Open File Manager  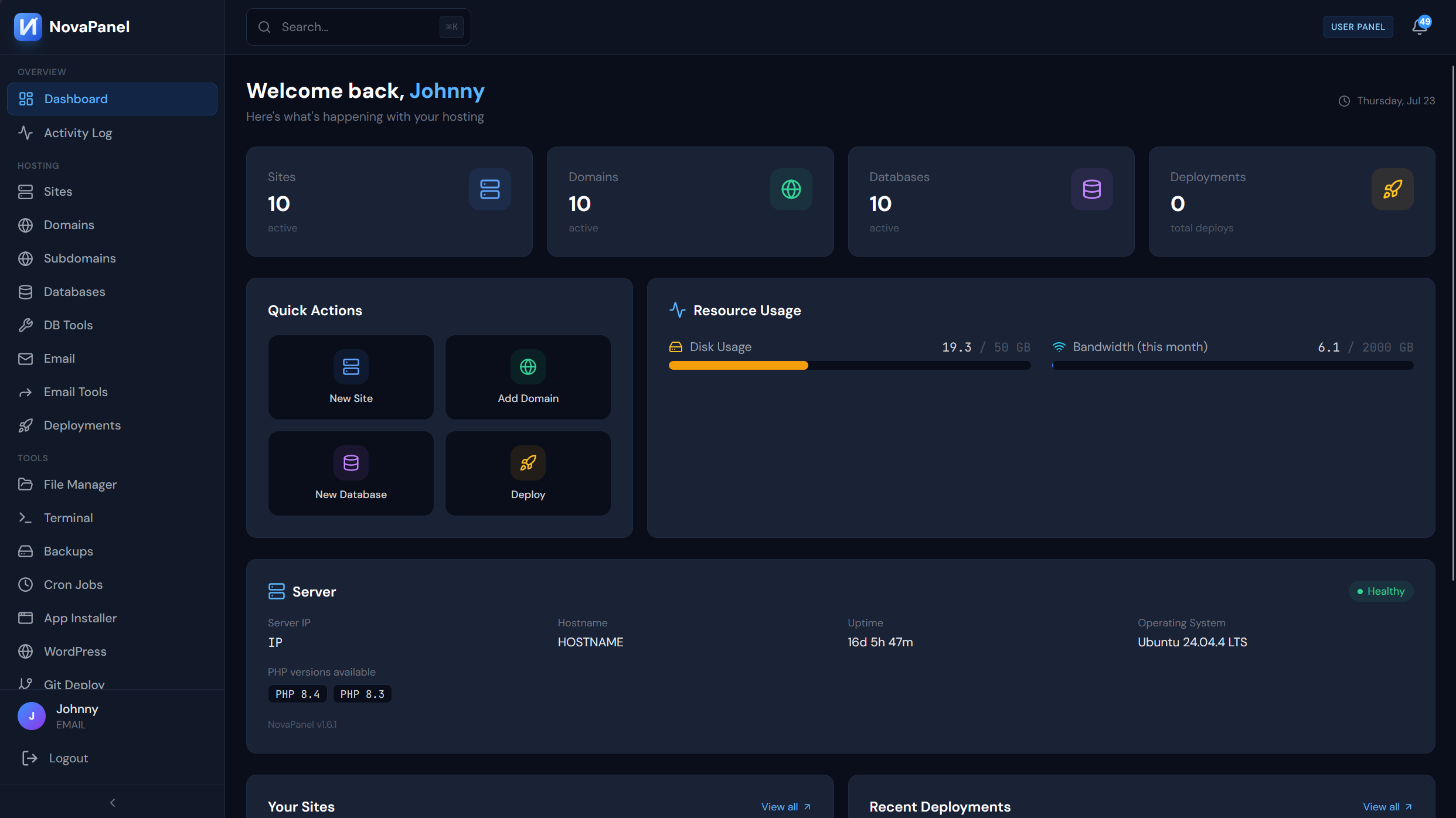pos(112,485)
